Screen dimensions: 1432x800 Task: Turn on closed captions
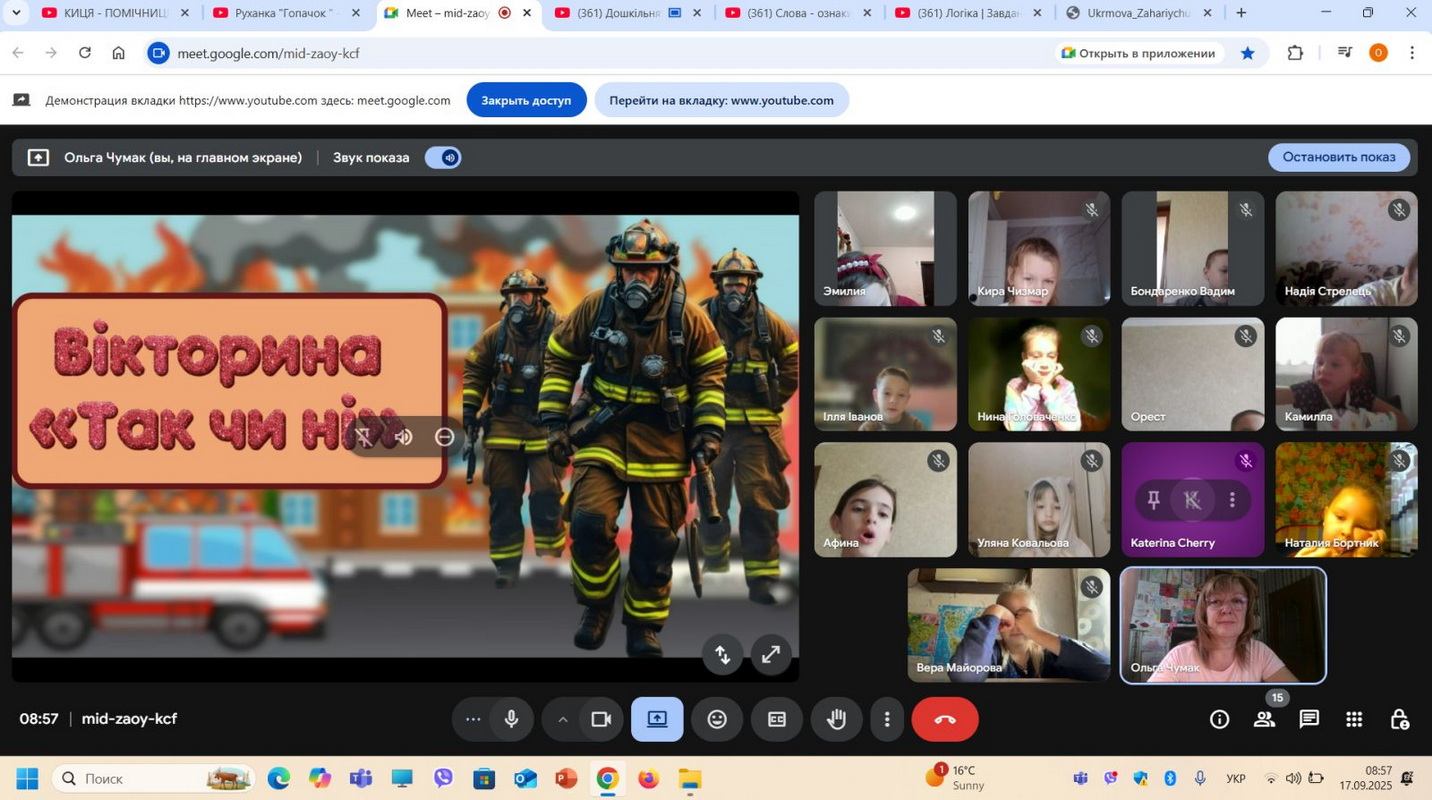point(777,719)
